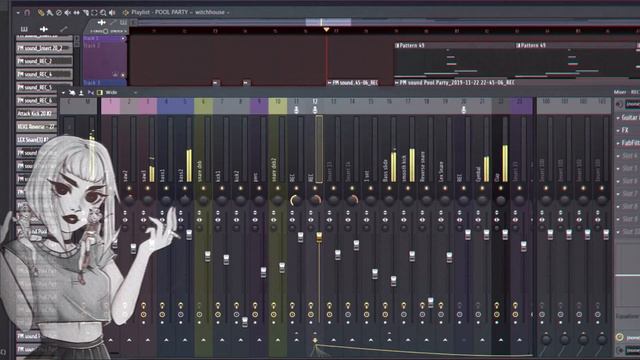The image size is (640, 360).
Task: Mute the perc mixer track LED
Action: 259,189
